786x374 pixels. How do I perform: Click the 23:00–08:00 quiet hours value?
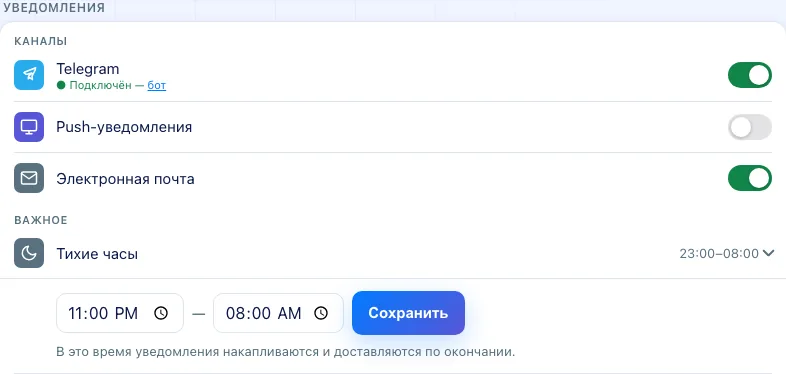[719, 254]
